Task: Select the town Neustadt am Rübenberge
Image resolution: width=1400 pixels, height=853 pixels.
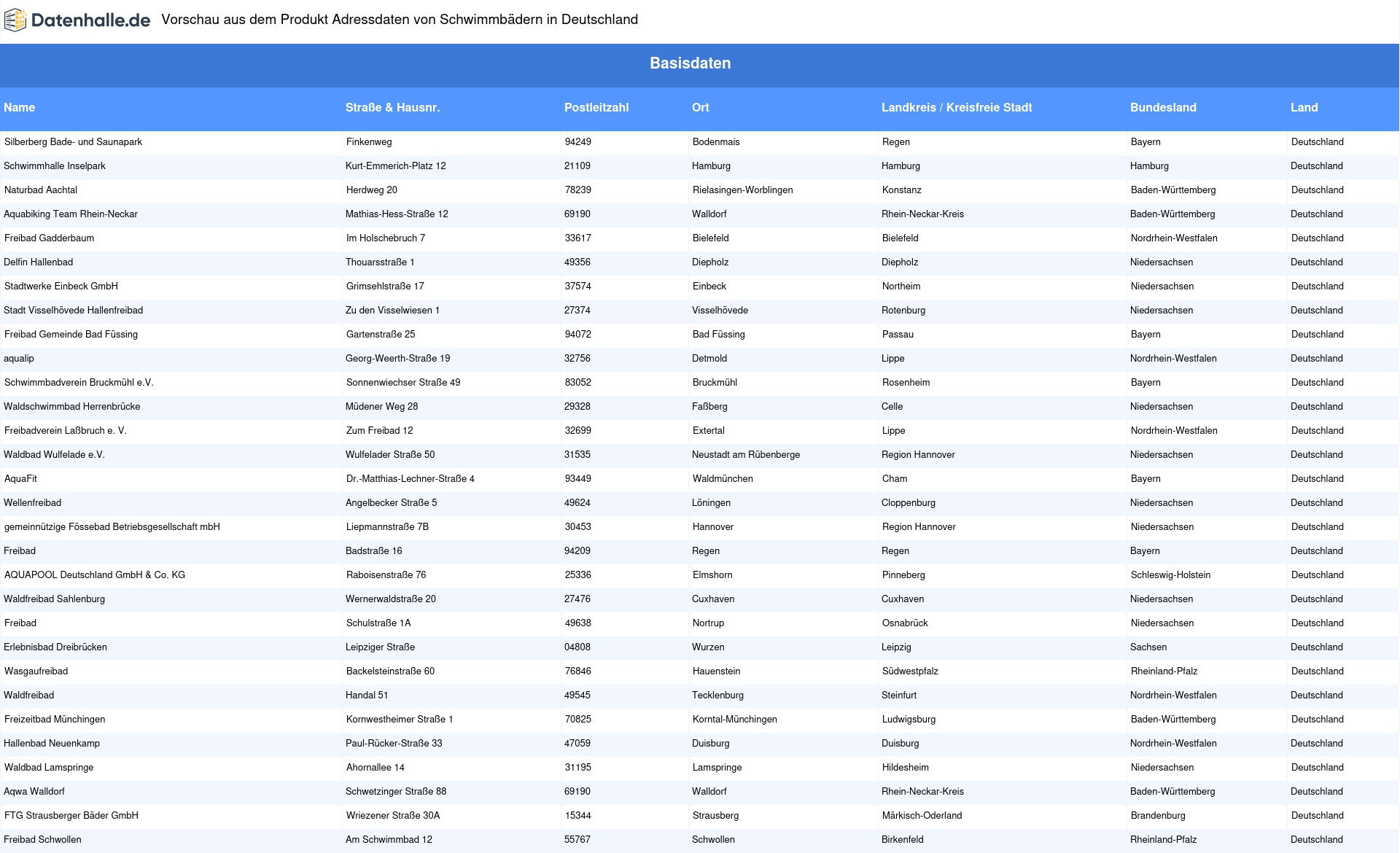Action: pyautogui.click(x=746, y=455)
